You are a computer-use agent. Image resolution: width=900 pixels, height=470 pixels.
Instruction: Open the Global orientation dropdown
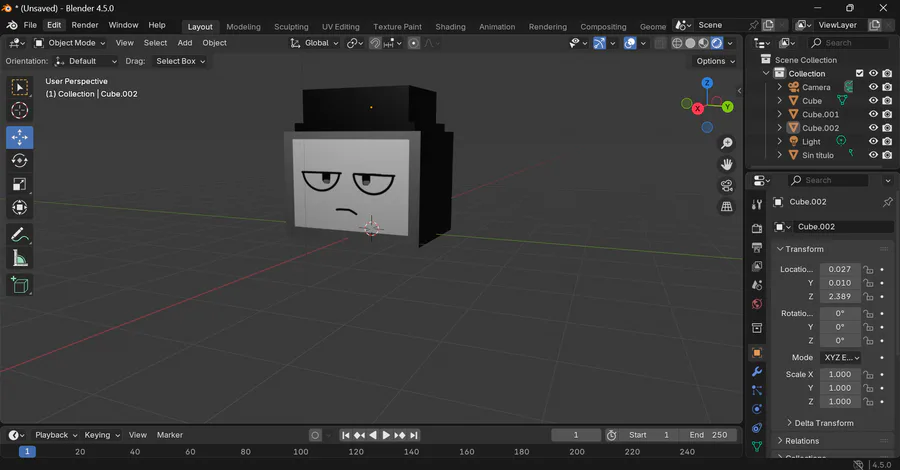click(x=315, y=43)
